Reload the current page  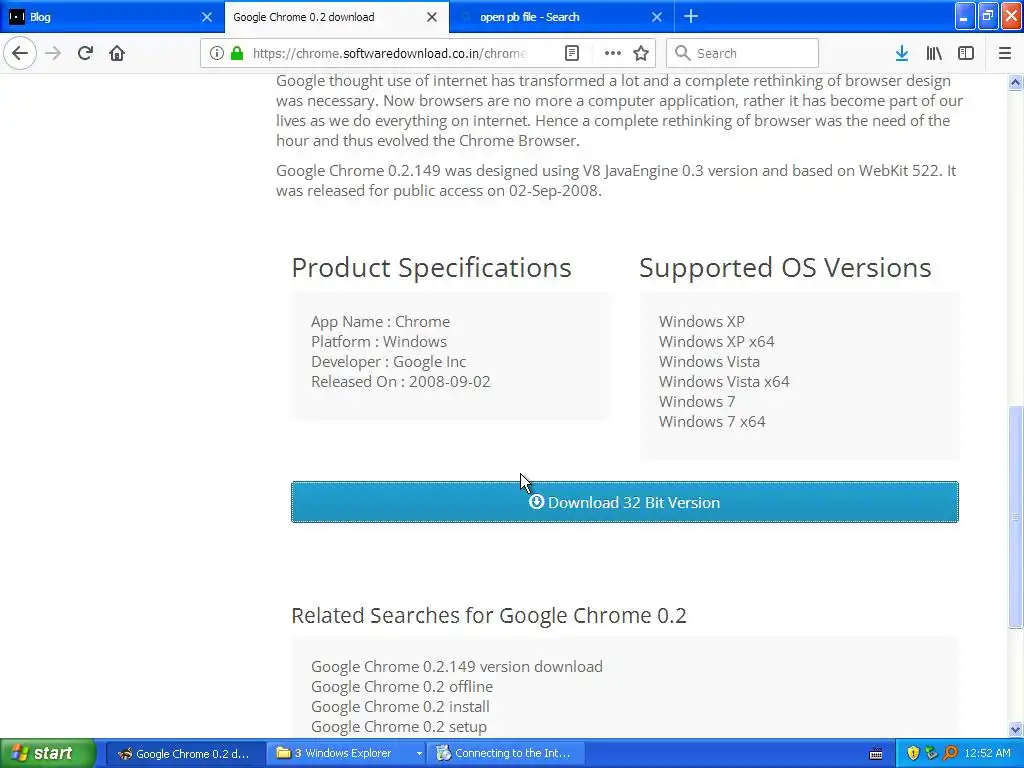coord(85,53)
